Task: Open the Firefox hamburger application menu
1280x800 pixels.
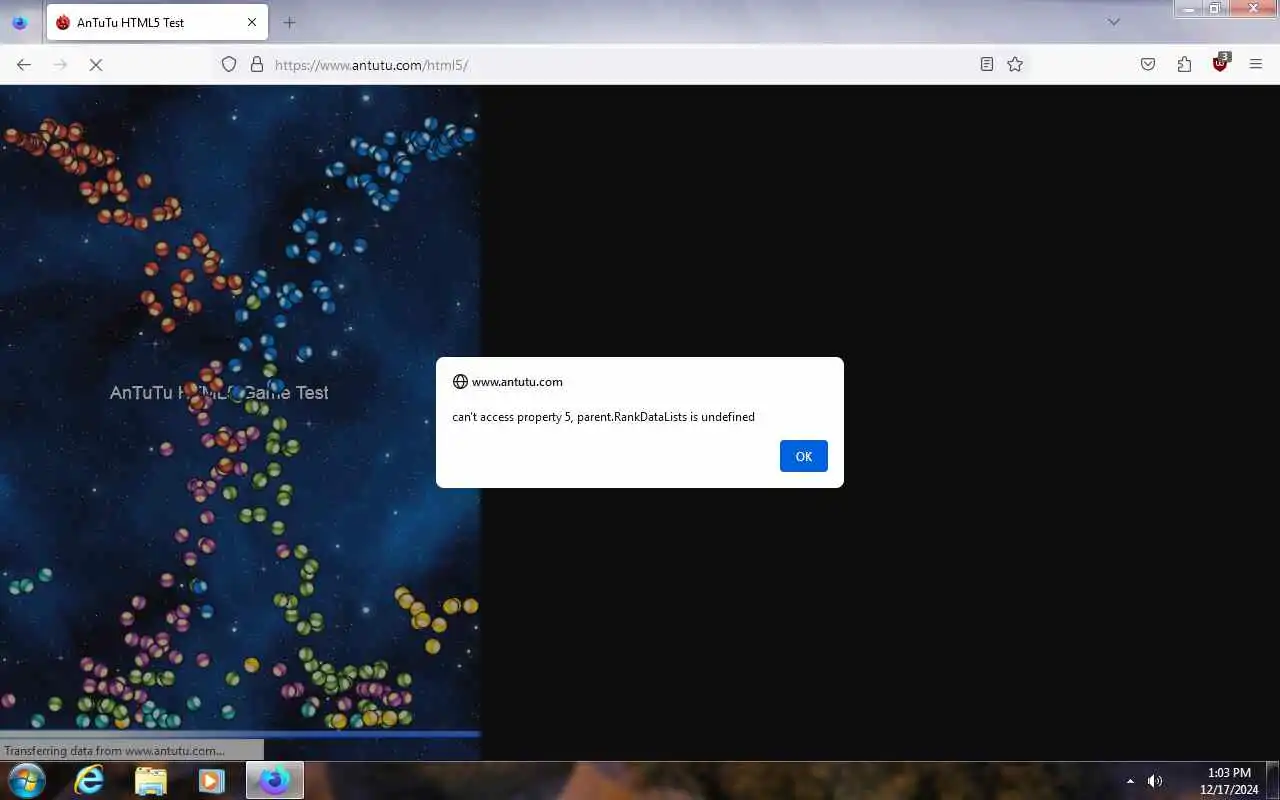Action: point(1256,64)
